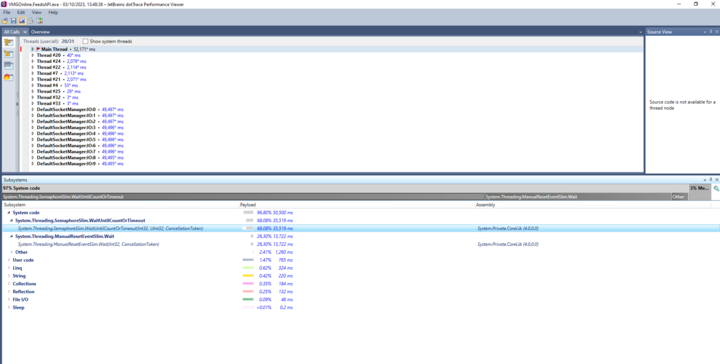Close the Subsystems panel
This screenshot has width=720, height=364.
717,180
